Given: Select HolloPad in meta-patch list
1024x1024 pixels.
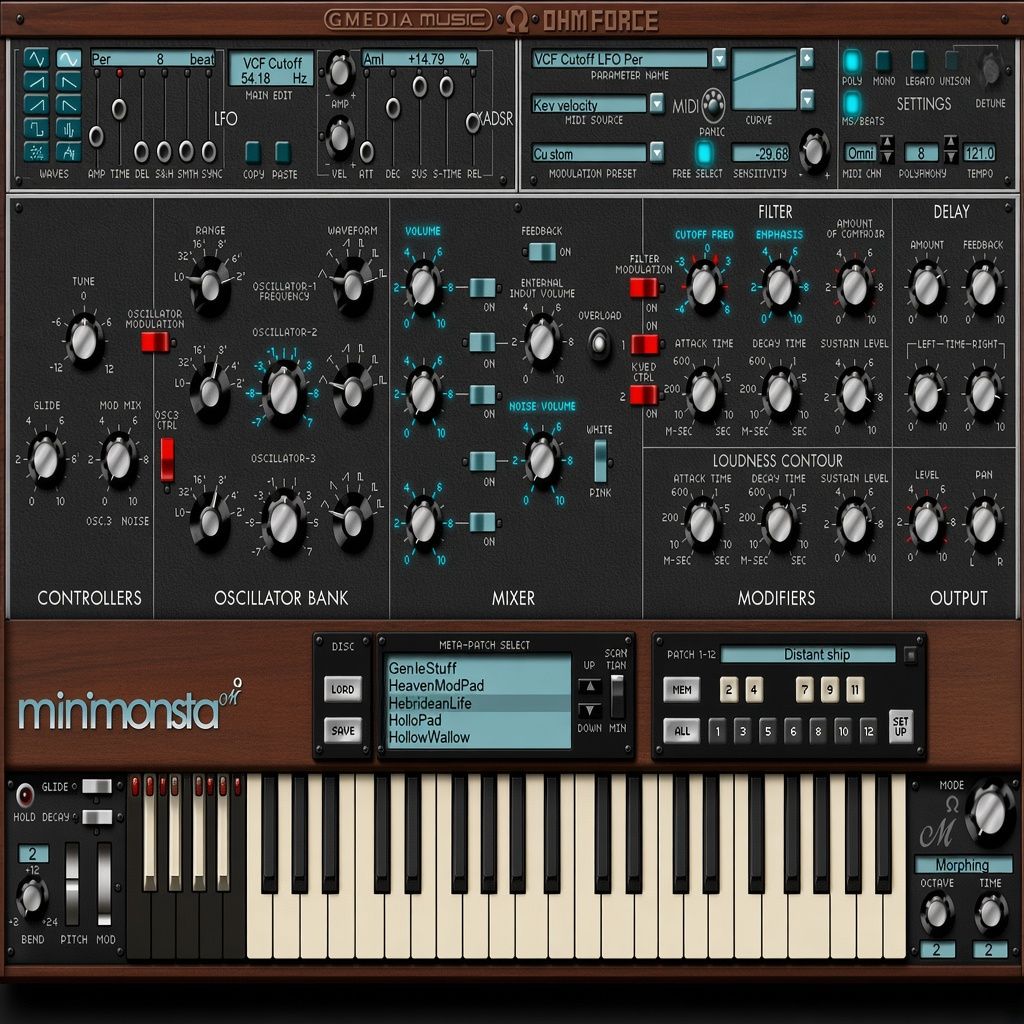Looking at the screenshot, I should pyautogui.click(x=477, y=720).
